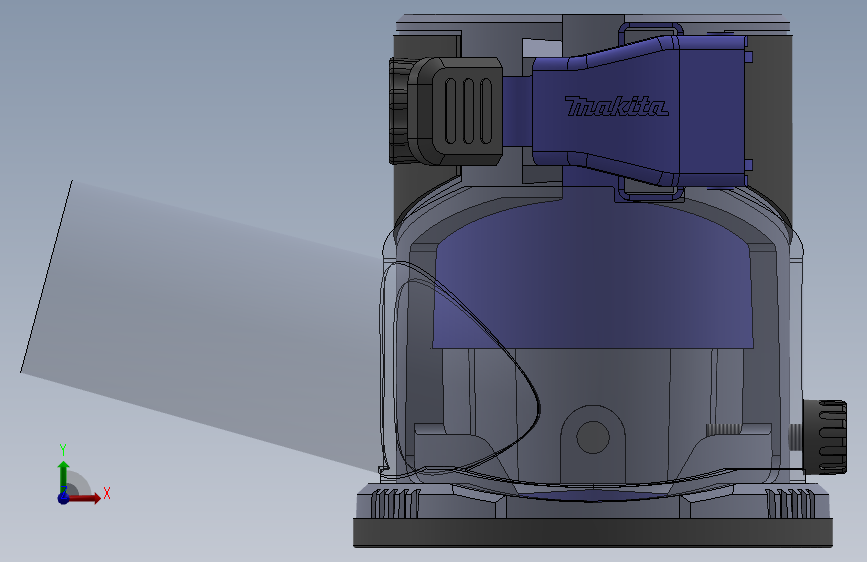
Task: Select the blue Z axis ball on triad
Action: 64,498
